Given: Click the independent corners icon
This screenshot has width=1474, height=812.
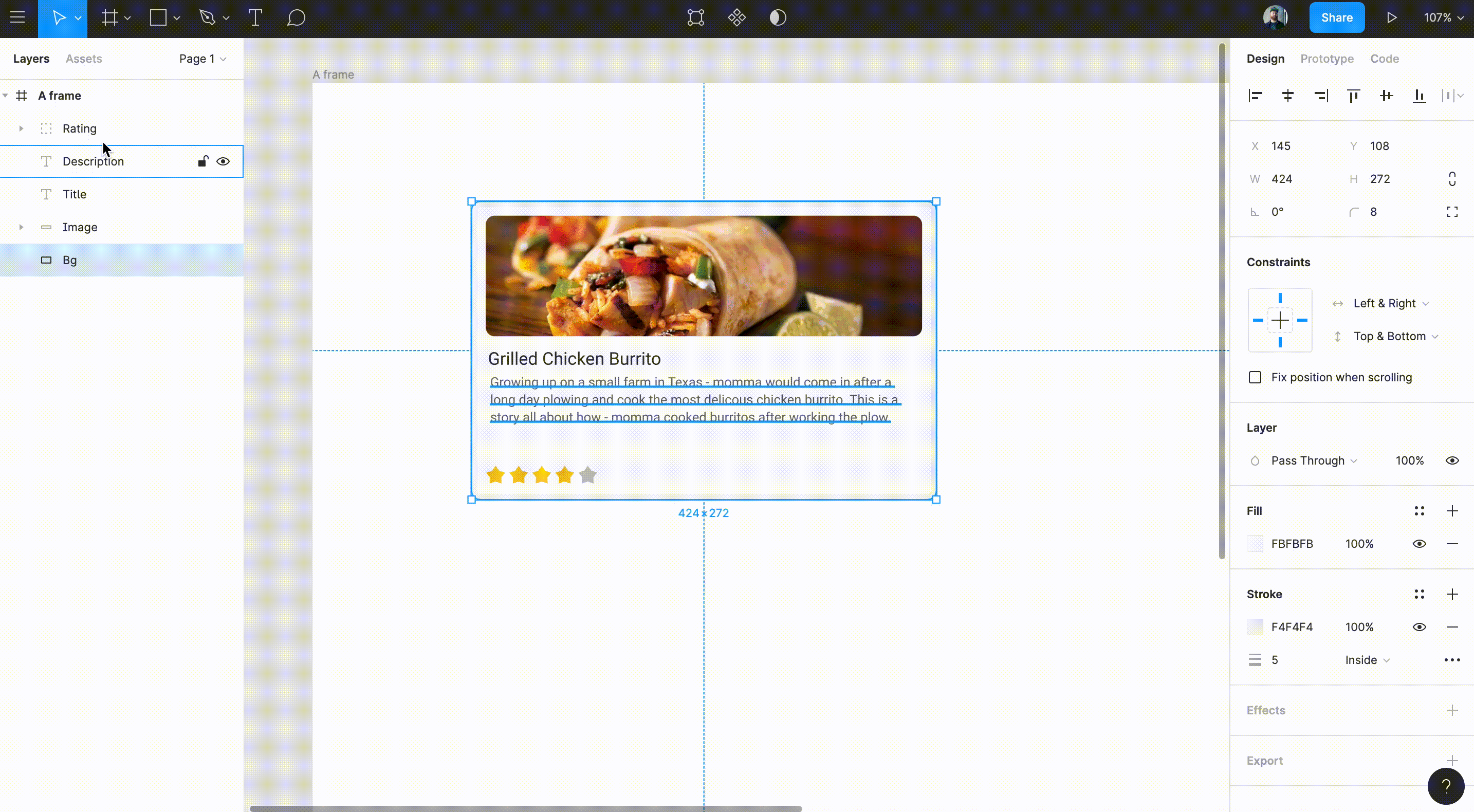Looking at the screenshot, I should click(1452, 212).
